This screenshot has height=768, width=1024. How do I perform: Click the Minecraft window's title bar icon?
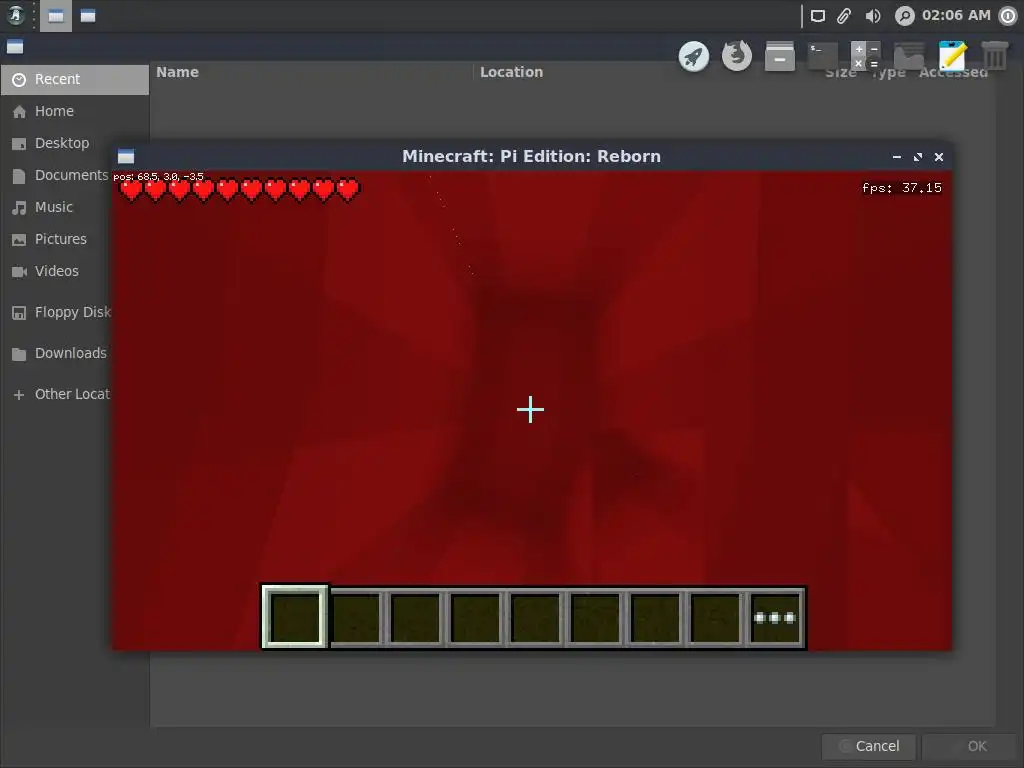point(126,156)
